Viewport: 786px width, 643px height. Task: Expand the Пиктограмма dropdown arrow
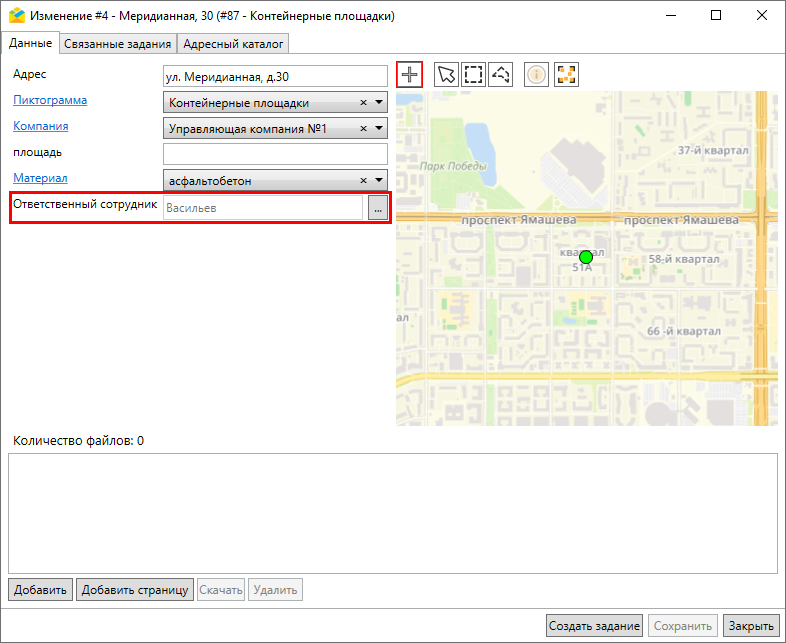pyautogui.click(x=379, y=103)
